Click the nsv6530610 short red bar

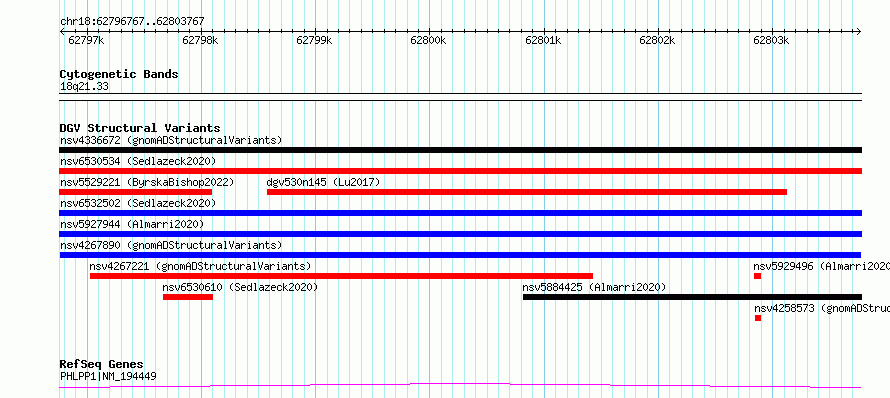(x=188, y=297)
